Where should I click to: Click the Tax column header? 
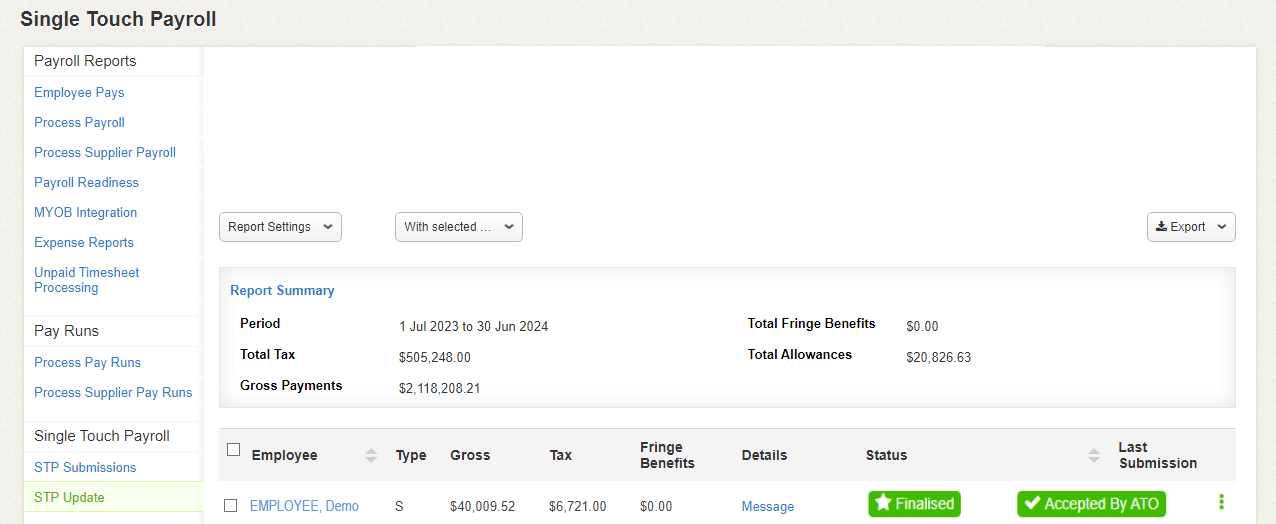[561, 455]
